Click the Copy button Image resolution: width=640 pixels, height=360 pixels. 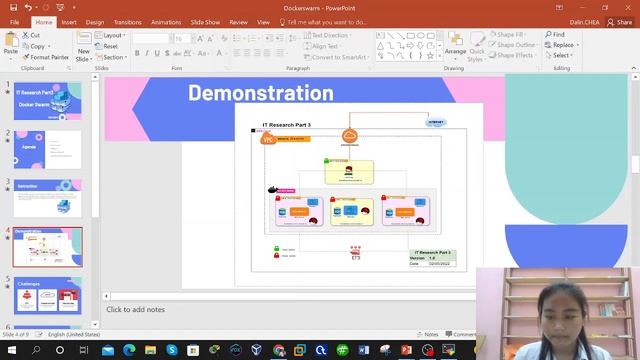click(36, 46)
